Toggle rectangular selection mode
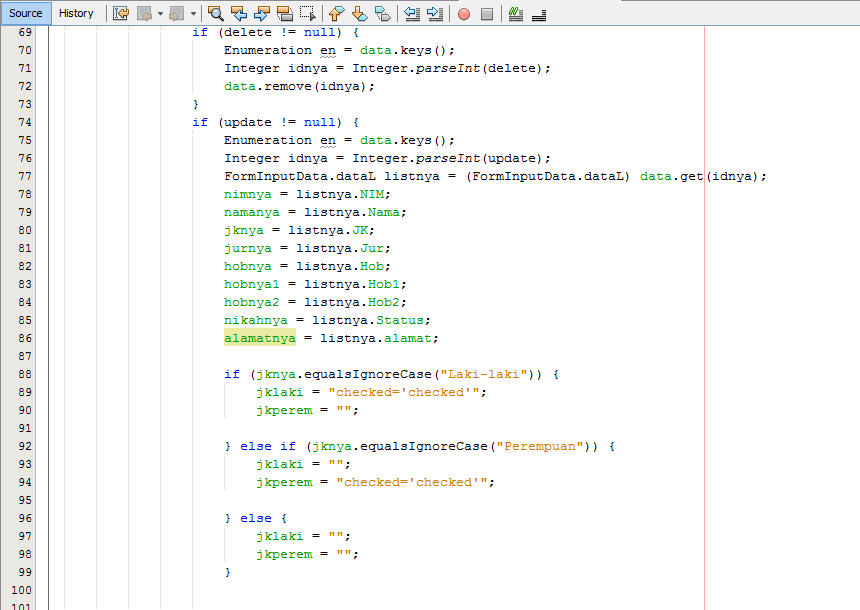The image size is (860, 610). (307, 13)
